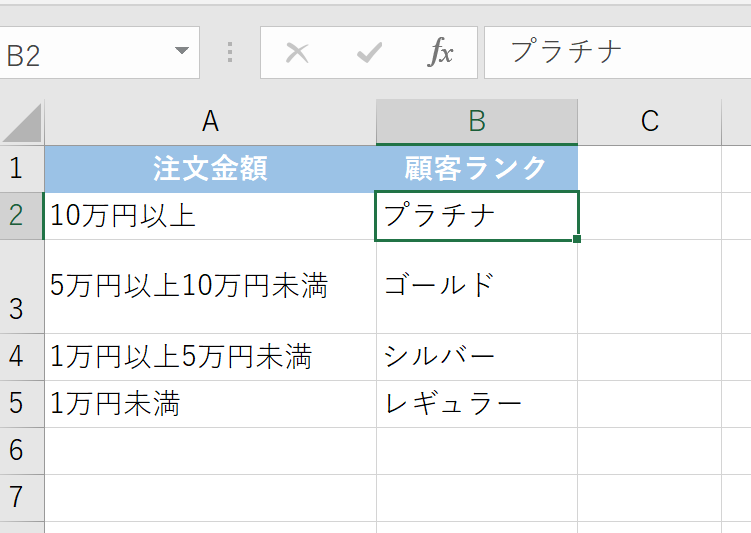This screenshot has width=751, height=533.
Task: Click the 注文金額 header cell
Action: pyautogui.click(x=210, y=169)
